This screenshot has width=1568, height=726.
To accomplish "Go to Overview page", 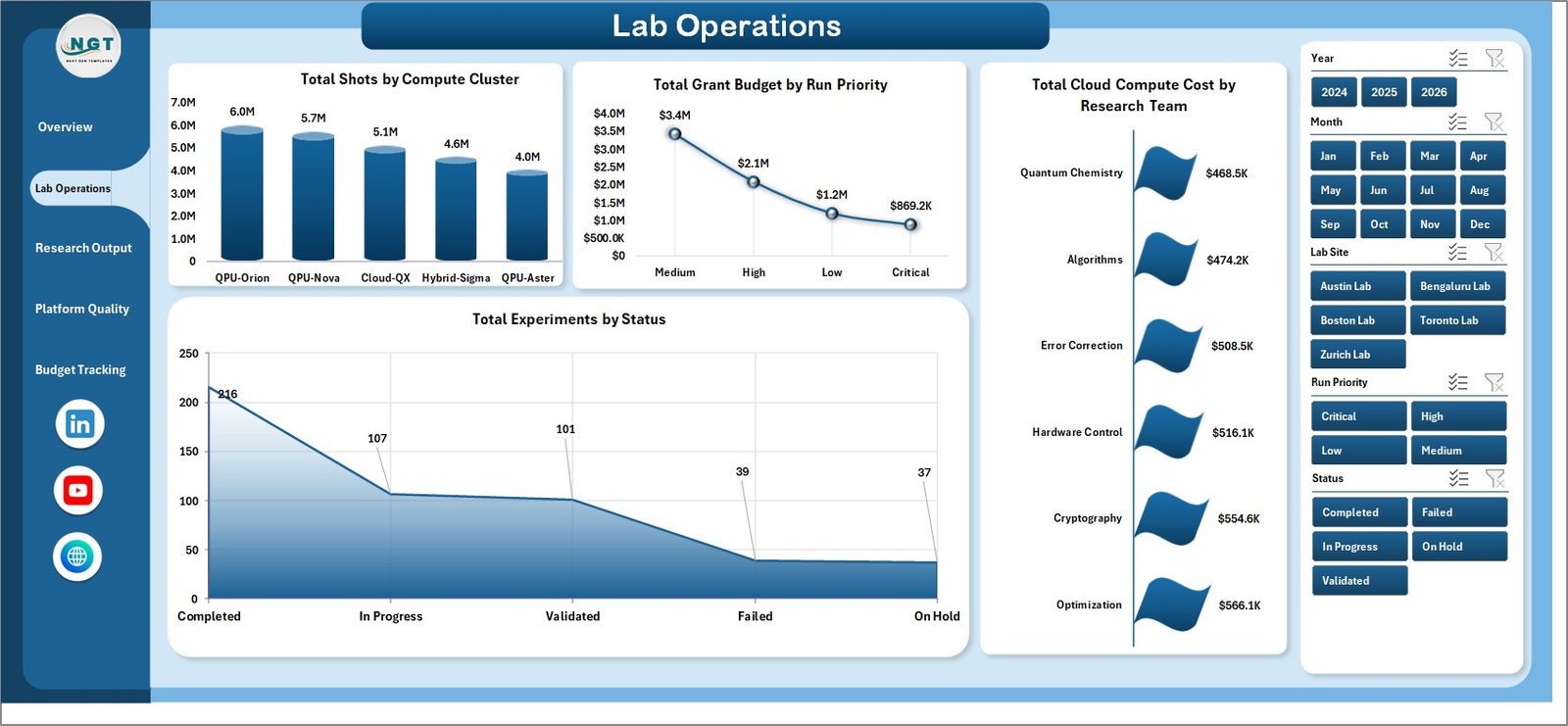I will (66, 127).
